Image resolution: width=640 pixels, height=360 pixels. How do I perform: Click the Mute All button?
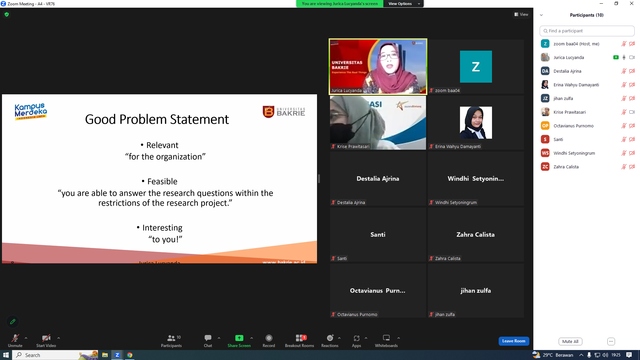pyautogui.click(x=570, y=341)
